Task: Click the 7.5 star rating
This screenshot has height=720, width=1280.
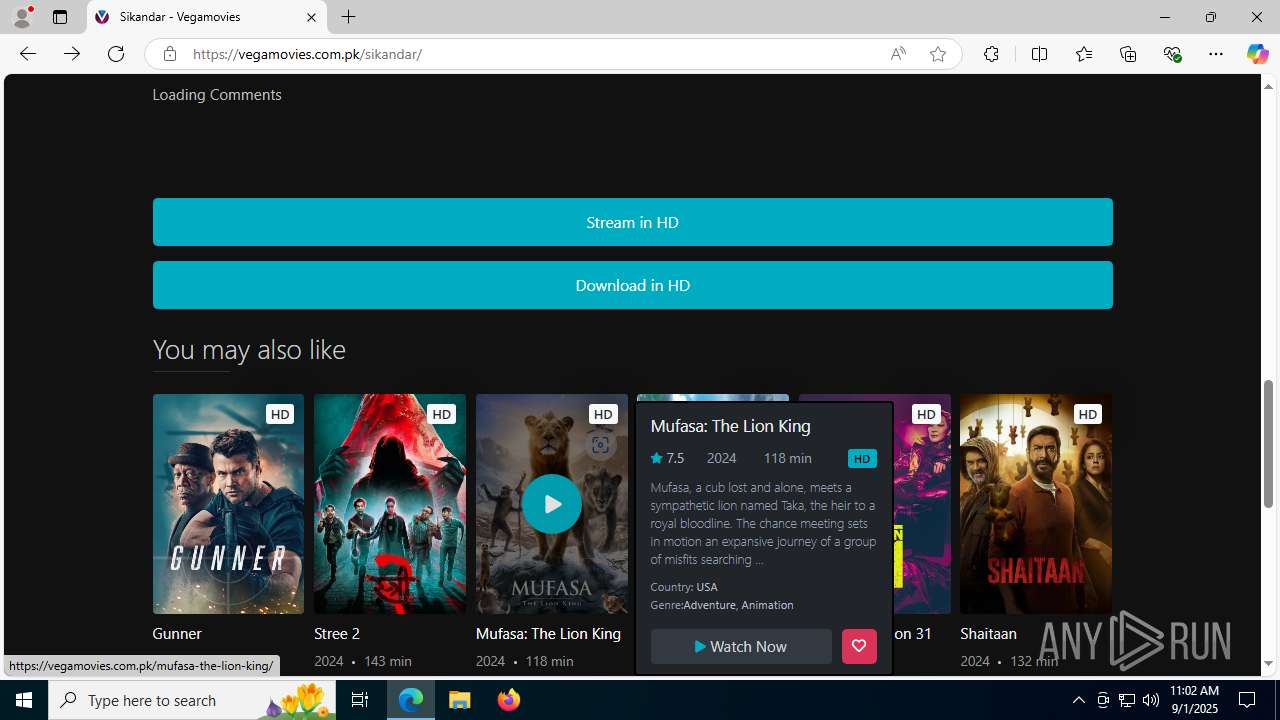Action: click(667, 458)
